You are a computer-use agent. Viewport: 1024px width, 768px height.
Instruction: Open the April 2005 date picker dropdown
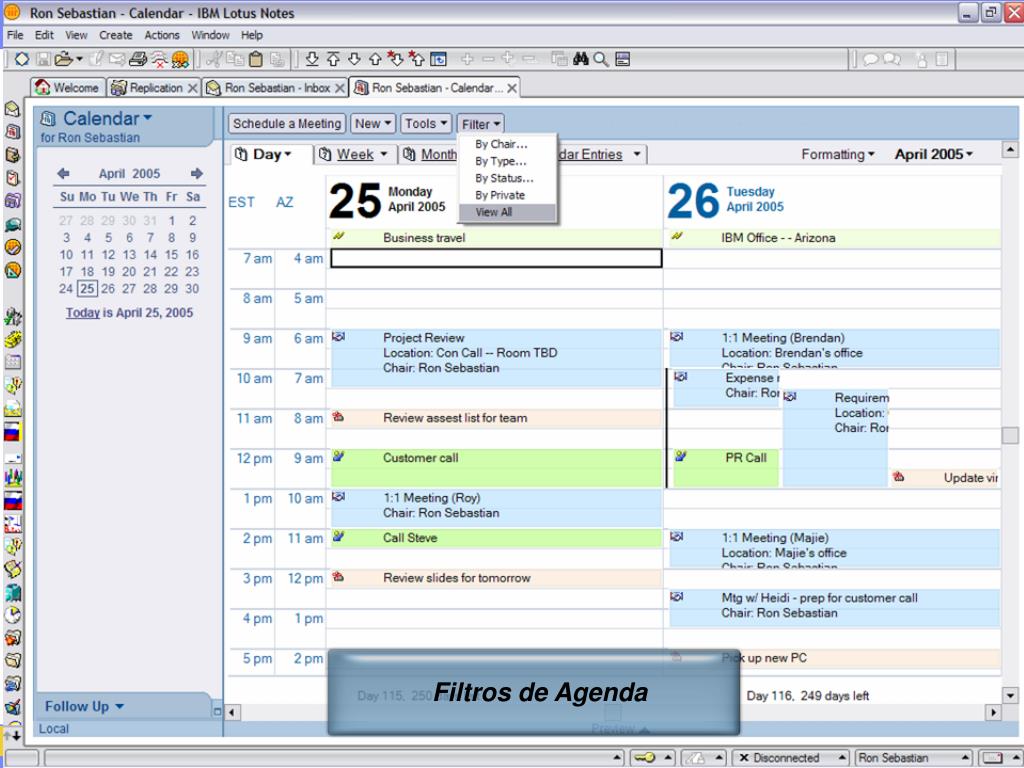(x=934, y=155)
